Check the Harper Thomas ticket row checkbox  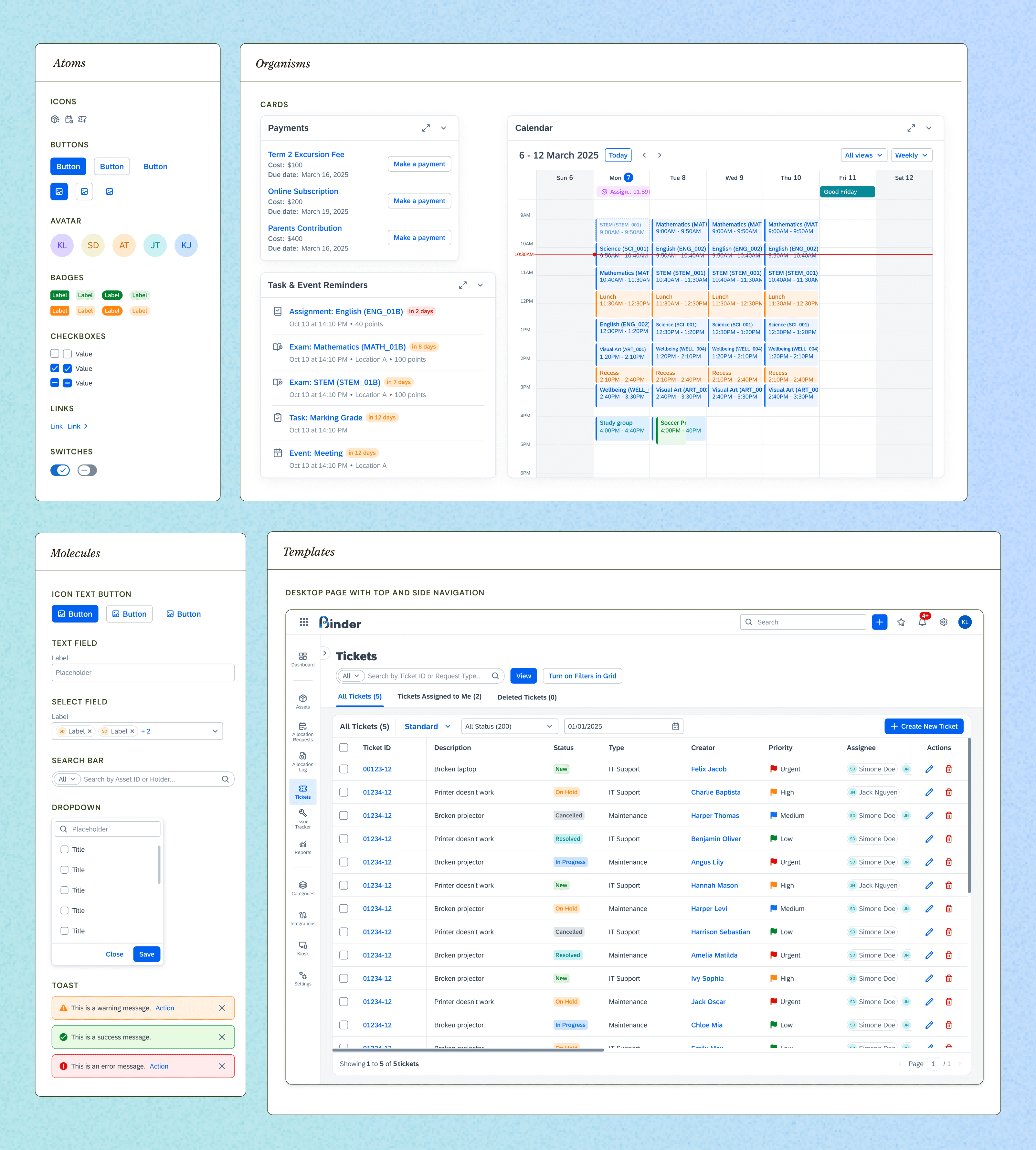(x=344, y=816)
